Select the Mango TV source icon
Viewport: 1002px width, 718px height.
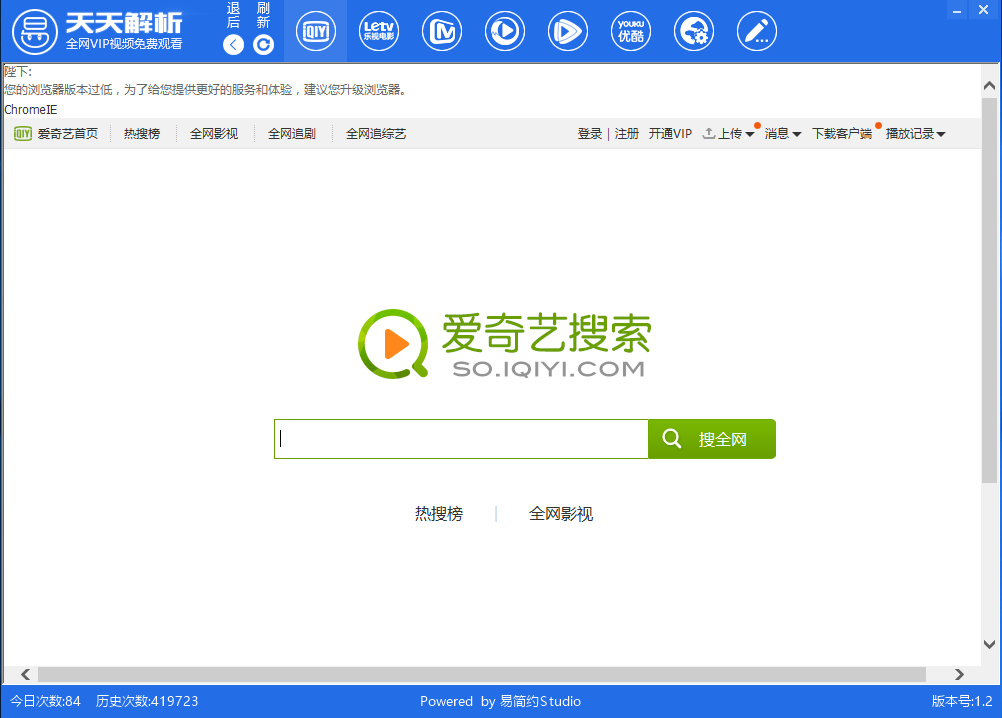442,31
